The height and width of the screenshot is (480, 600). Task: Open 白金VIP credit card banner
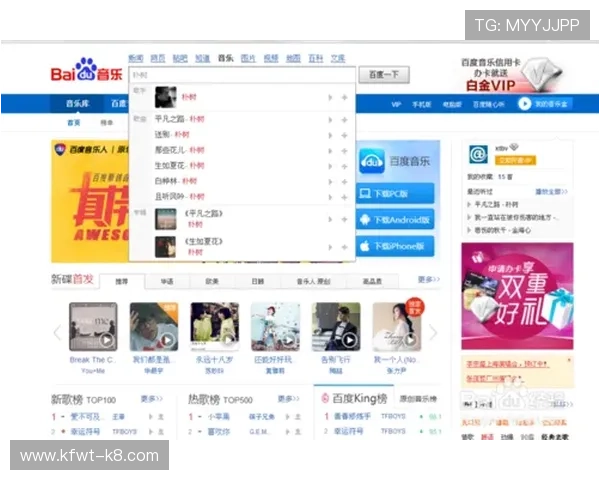coord(512,74)
